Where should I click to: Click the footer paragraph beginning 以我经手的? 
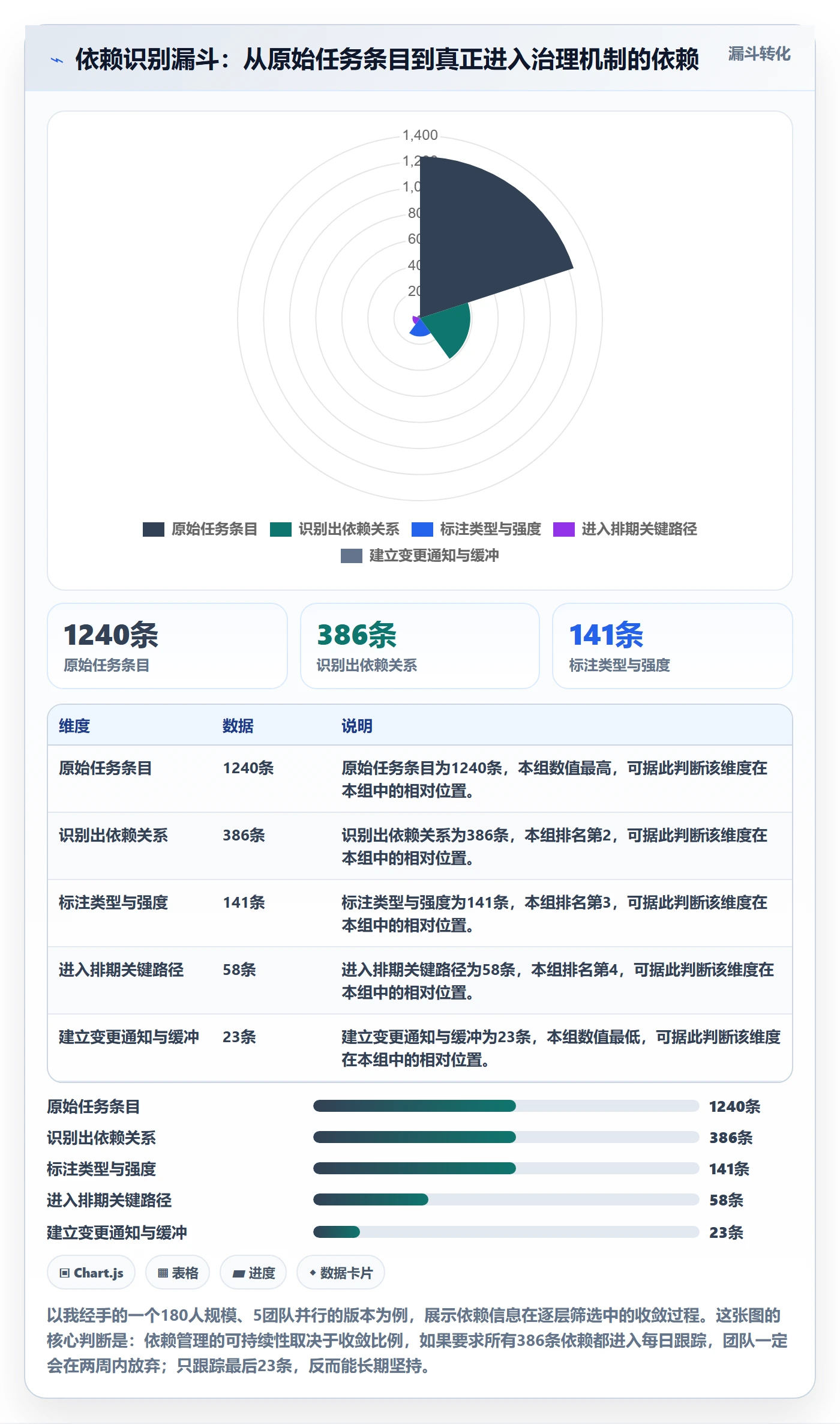418,1341
